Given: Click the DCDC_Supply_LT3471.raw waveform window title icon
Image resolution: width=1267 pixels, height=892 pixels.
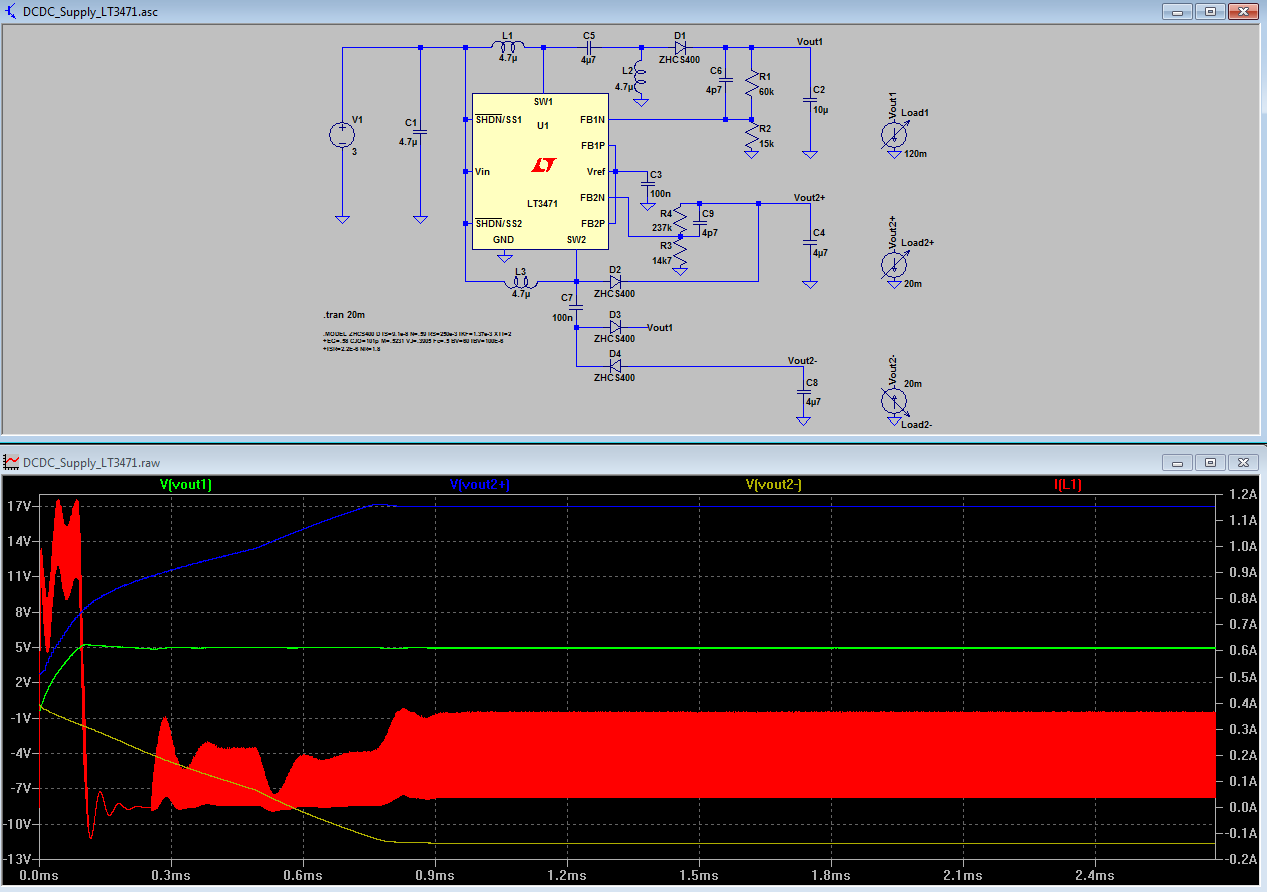Looking at the screenshot, I should (x=11, y=462).
